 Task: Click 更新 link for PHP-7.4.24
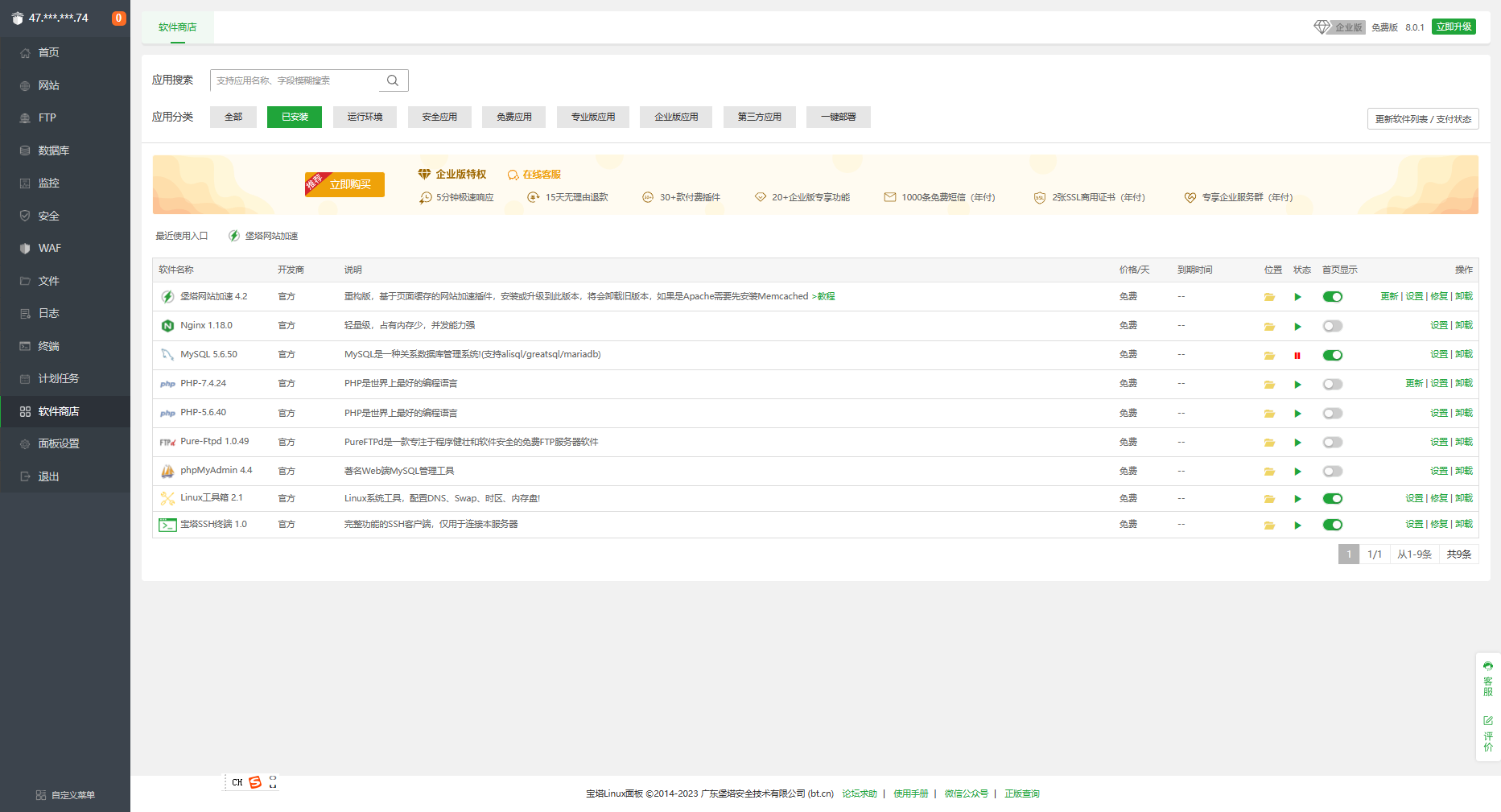click(x=1414, y=383)
